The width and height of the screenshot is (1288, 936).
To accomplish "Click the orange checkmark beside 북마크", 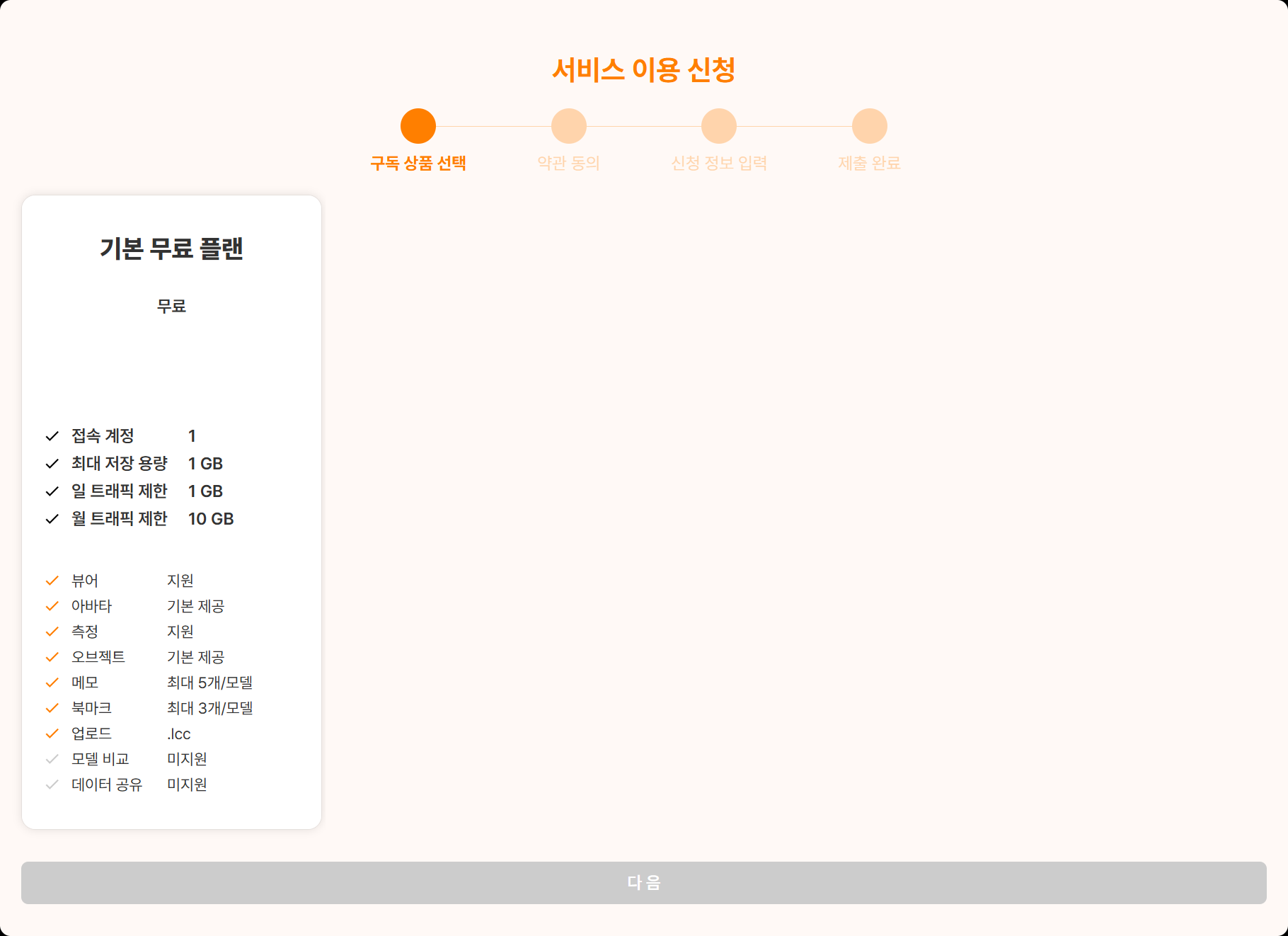I will (52, 708).
